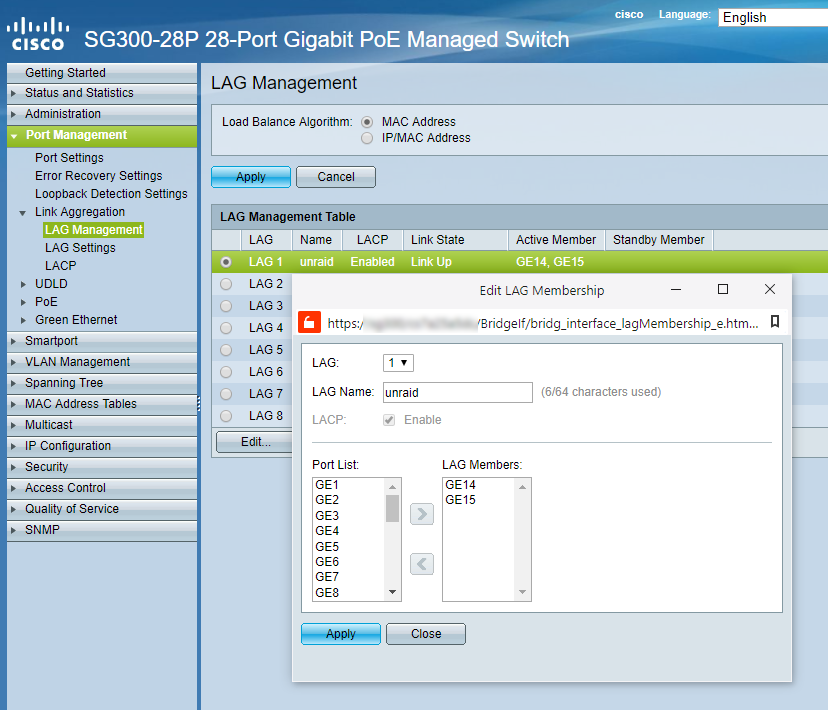
Task: Click the red insecure padlock icon
Action: [309, 323]
